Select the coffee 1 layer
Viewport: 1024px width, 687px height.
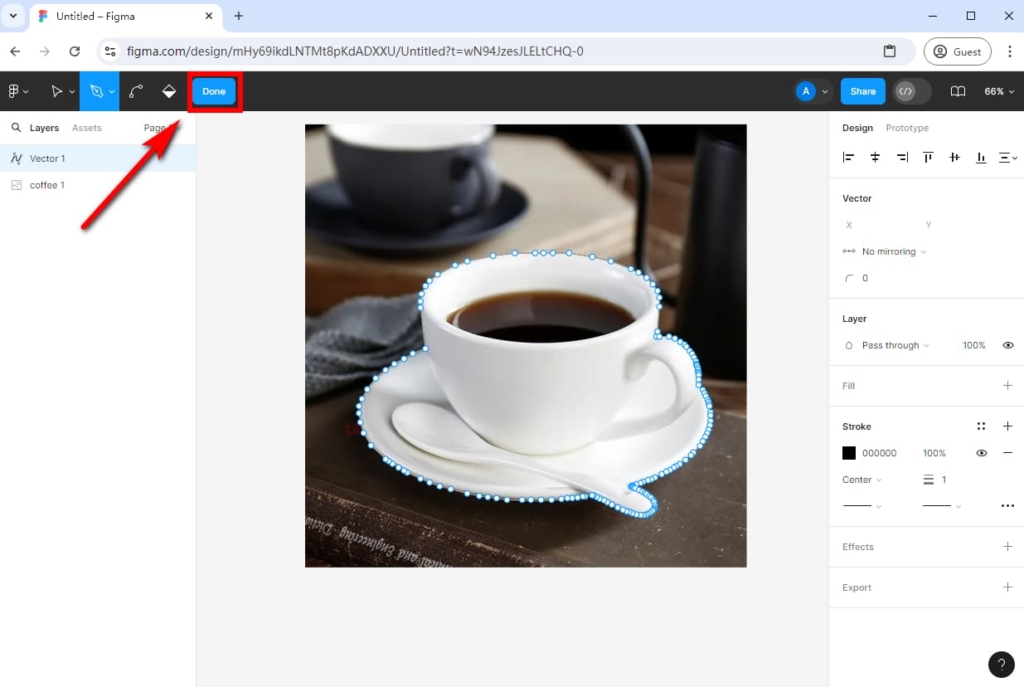point(48,184)
